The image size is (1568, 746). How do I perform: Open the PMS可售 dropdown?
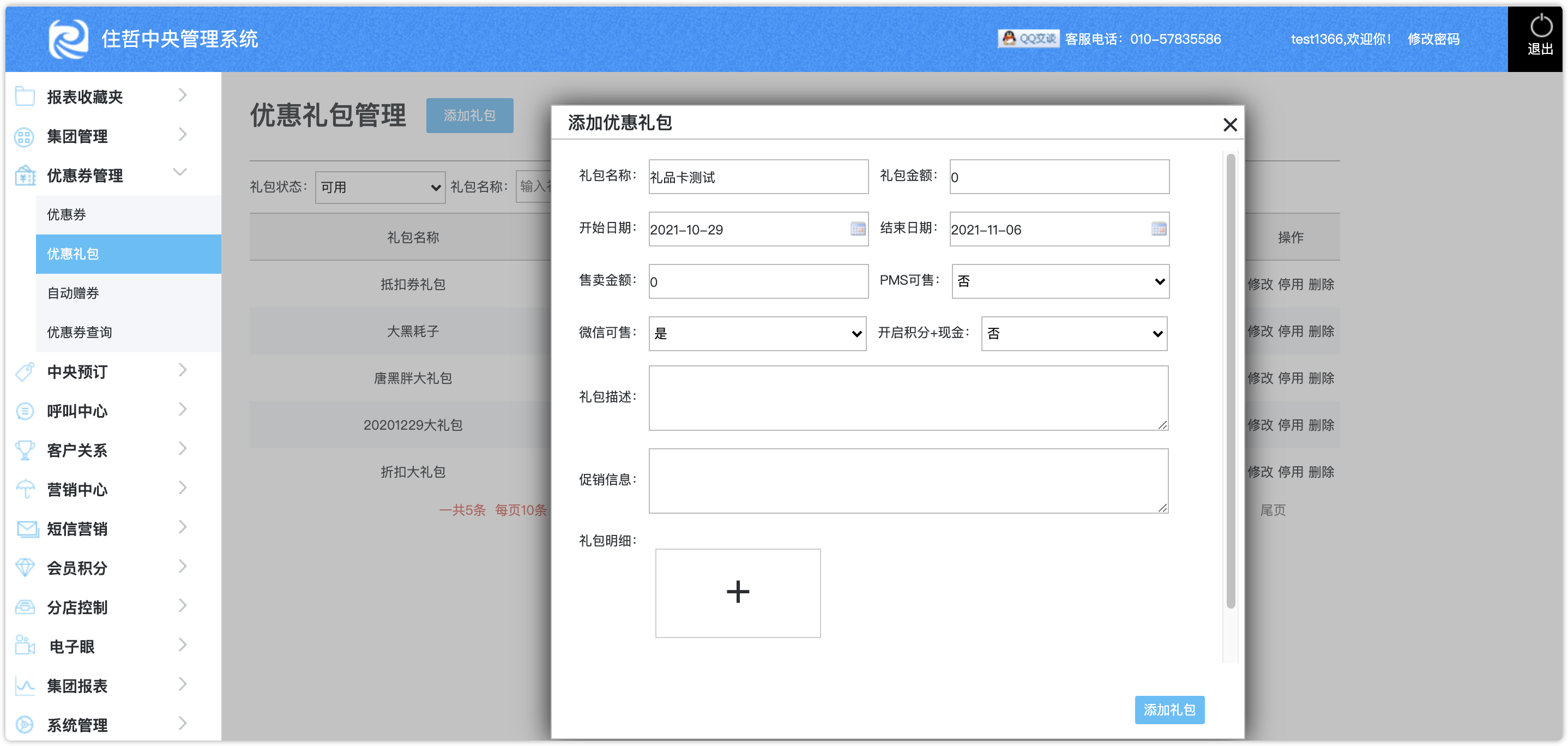click(1060, 281)
